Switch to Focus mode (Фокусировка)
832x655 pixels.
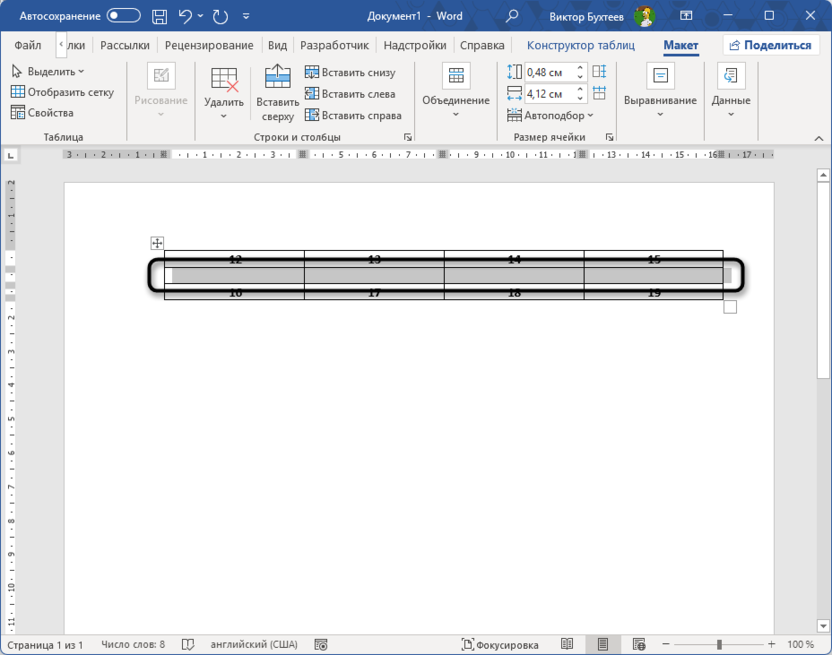499,645
